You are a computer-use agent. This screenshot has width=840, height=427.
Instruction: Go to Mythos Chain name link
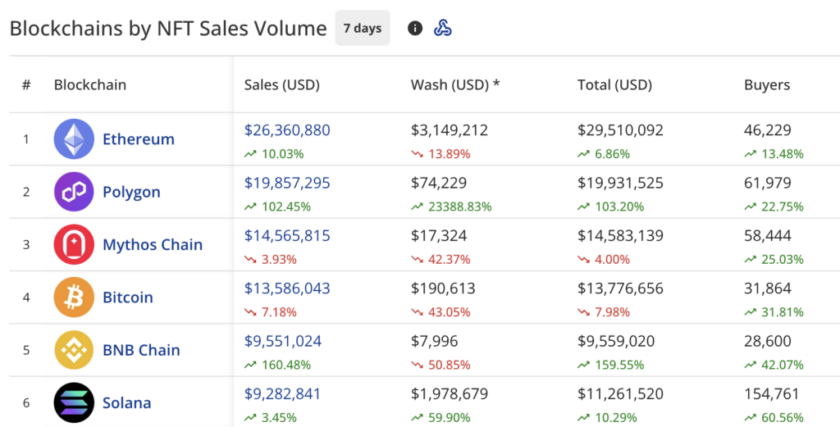152,245
